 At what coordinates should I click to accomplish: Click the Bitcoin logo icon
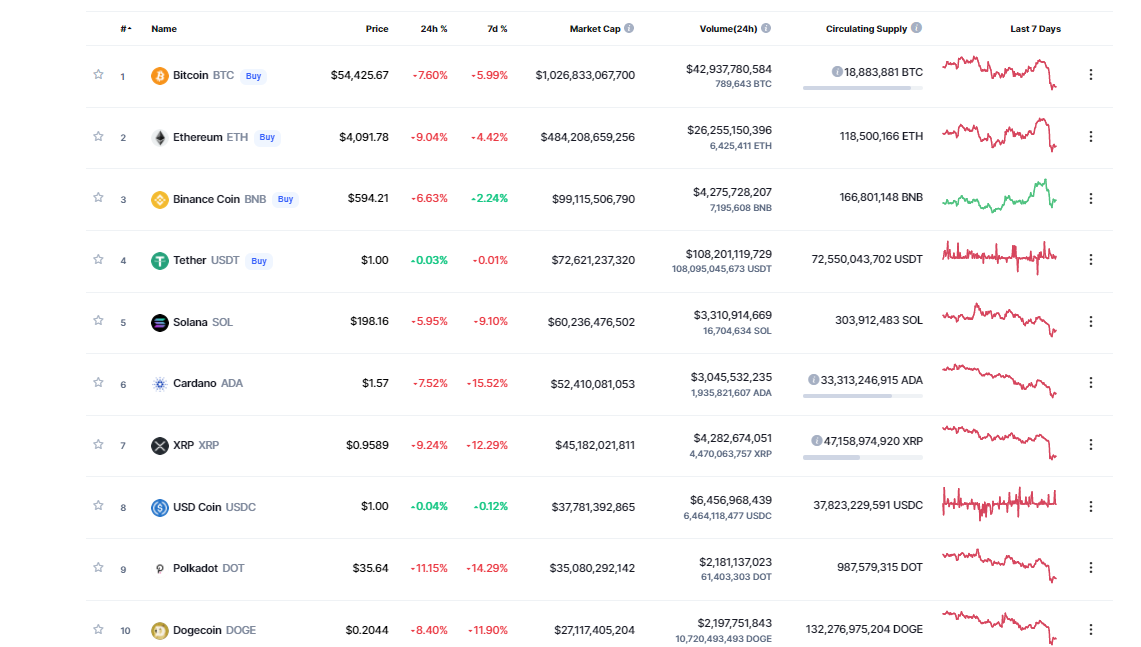coord(159,76)
